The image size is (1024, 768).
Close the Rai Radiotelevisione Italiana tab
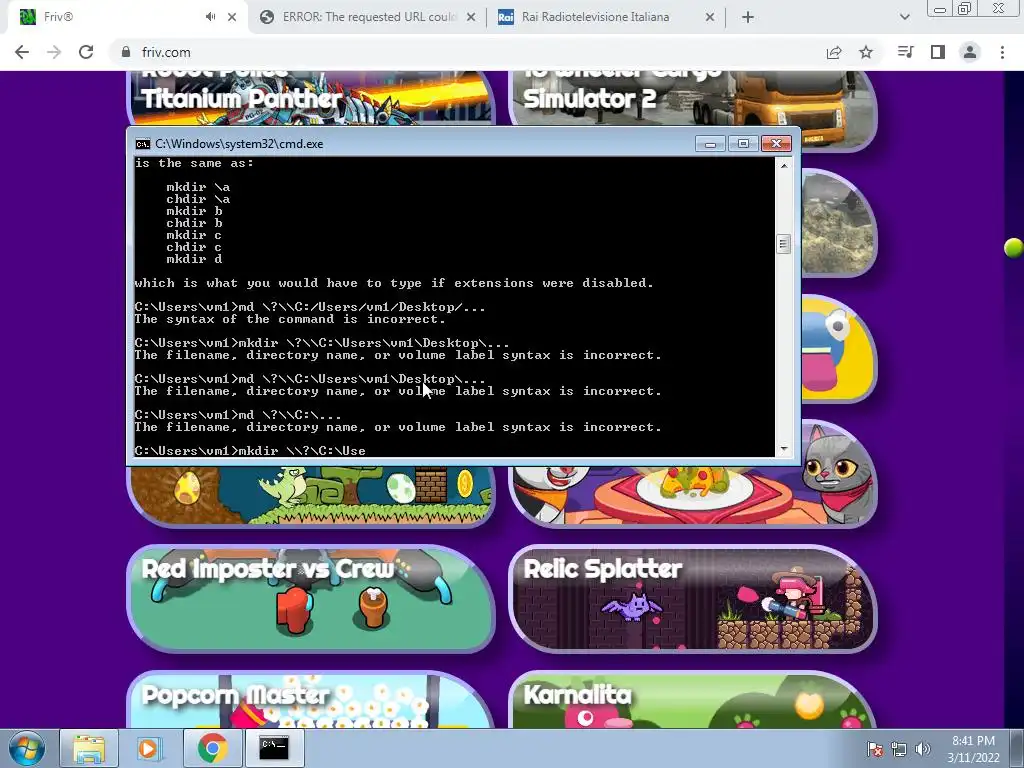(x=710, y=17)
